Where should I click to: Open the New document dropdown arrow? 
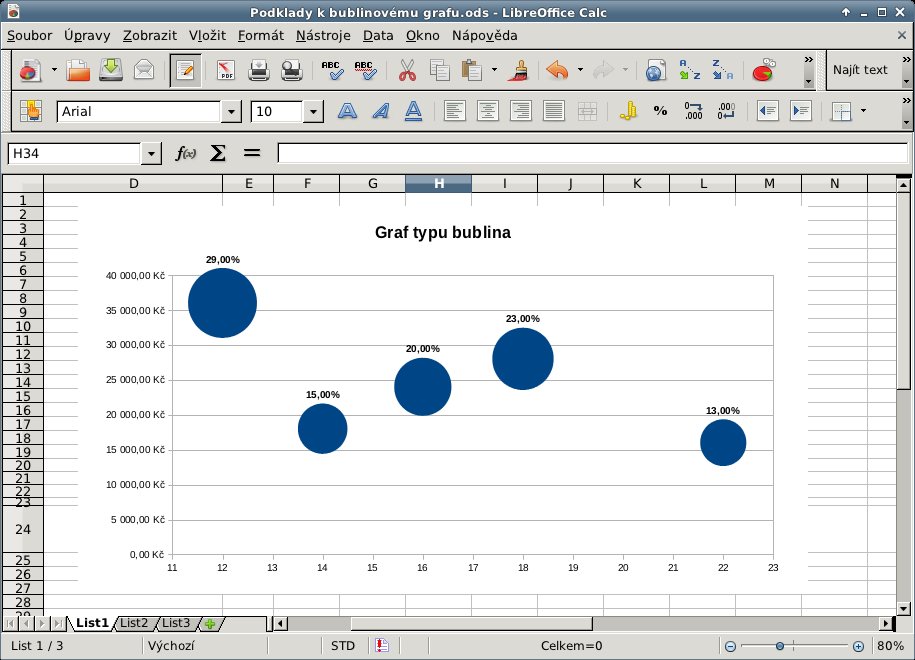tap(54, 69)
